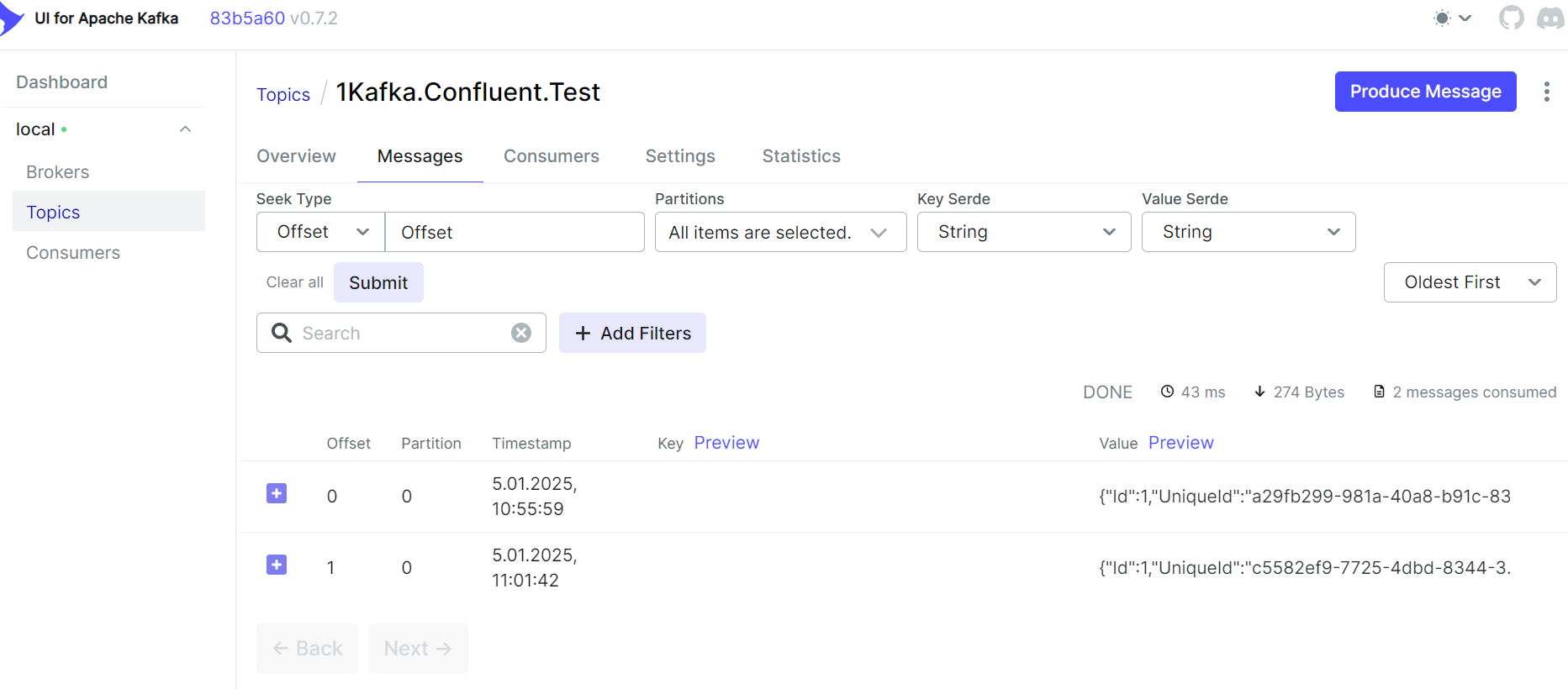Click the UI for Apache Kafka title

pyautogui.click(x=107, y=18)
